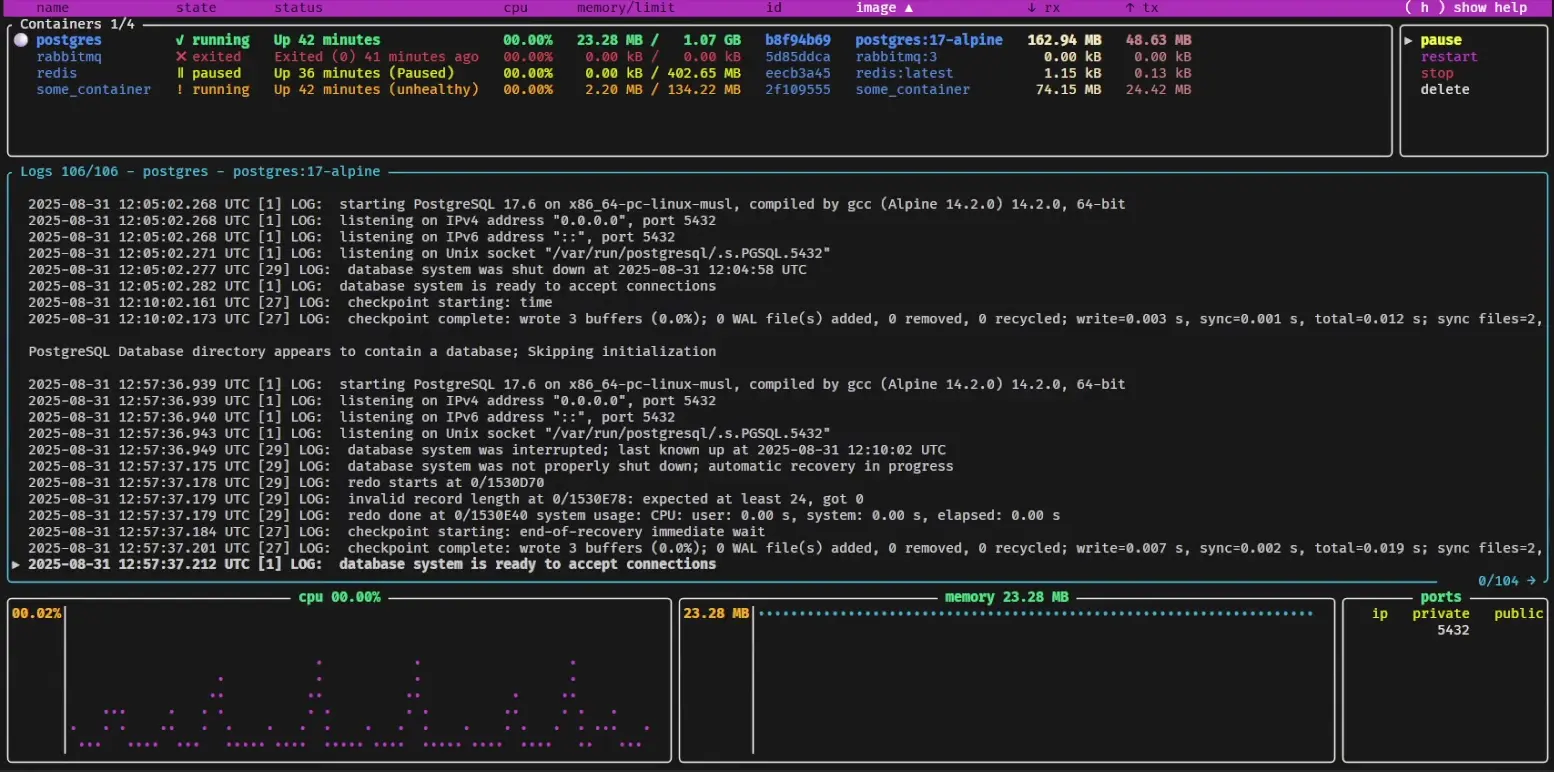Click the 74.15 MB rx value
The height and width of the screenshot is (772, 1554).
[1068, 89]
